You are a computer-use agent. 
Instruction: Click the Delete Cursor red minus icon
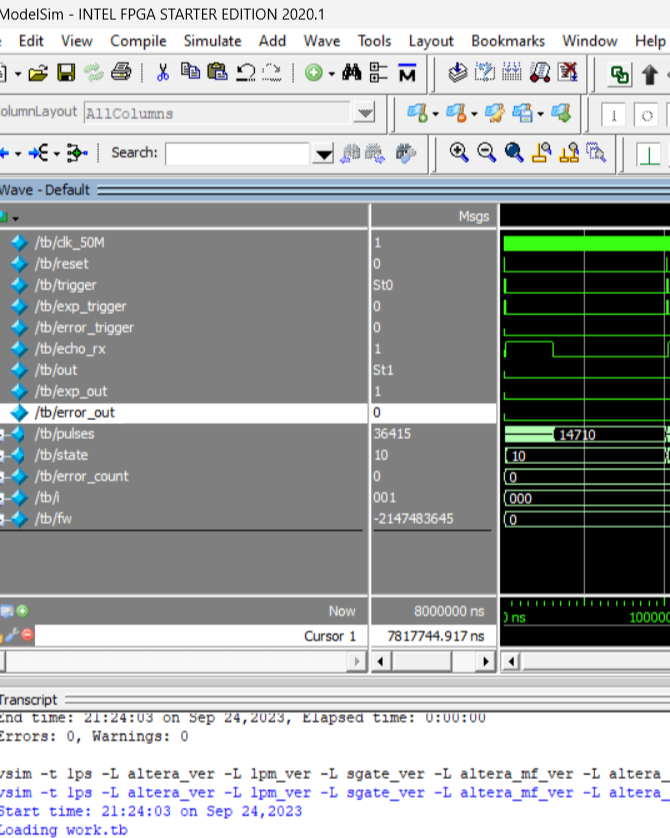point(27,635)
